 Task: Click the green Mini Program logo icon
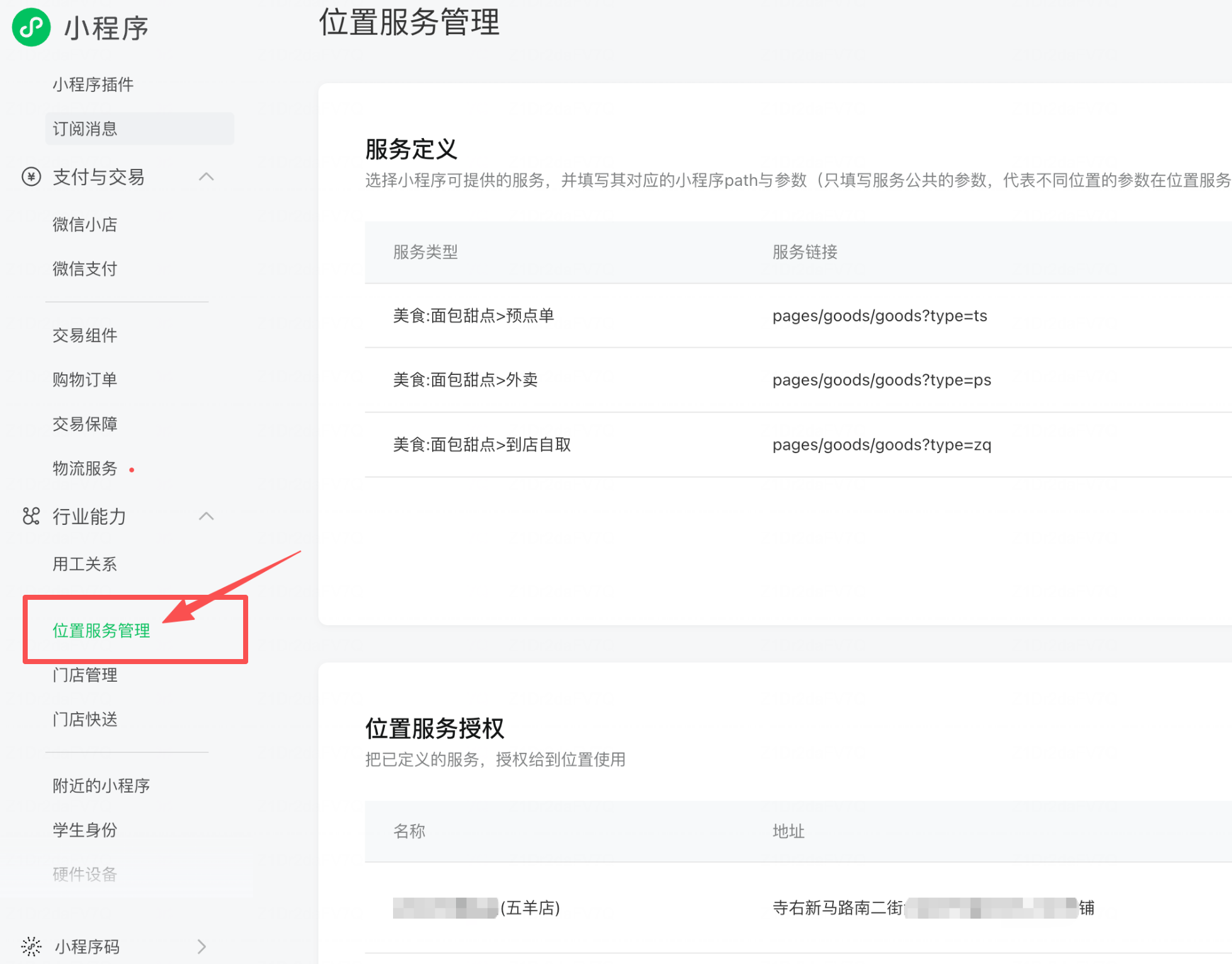coord(31,27)
